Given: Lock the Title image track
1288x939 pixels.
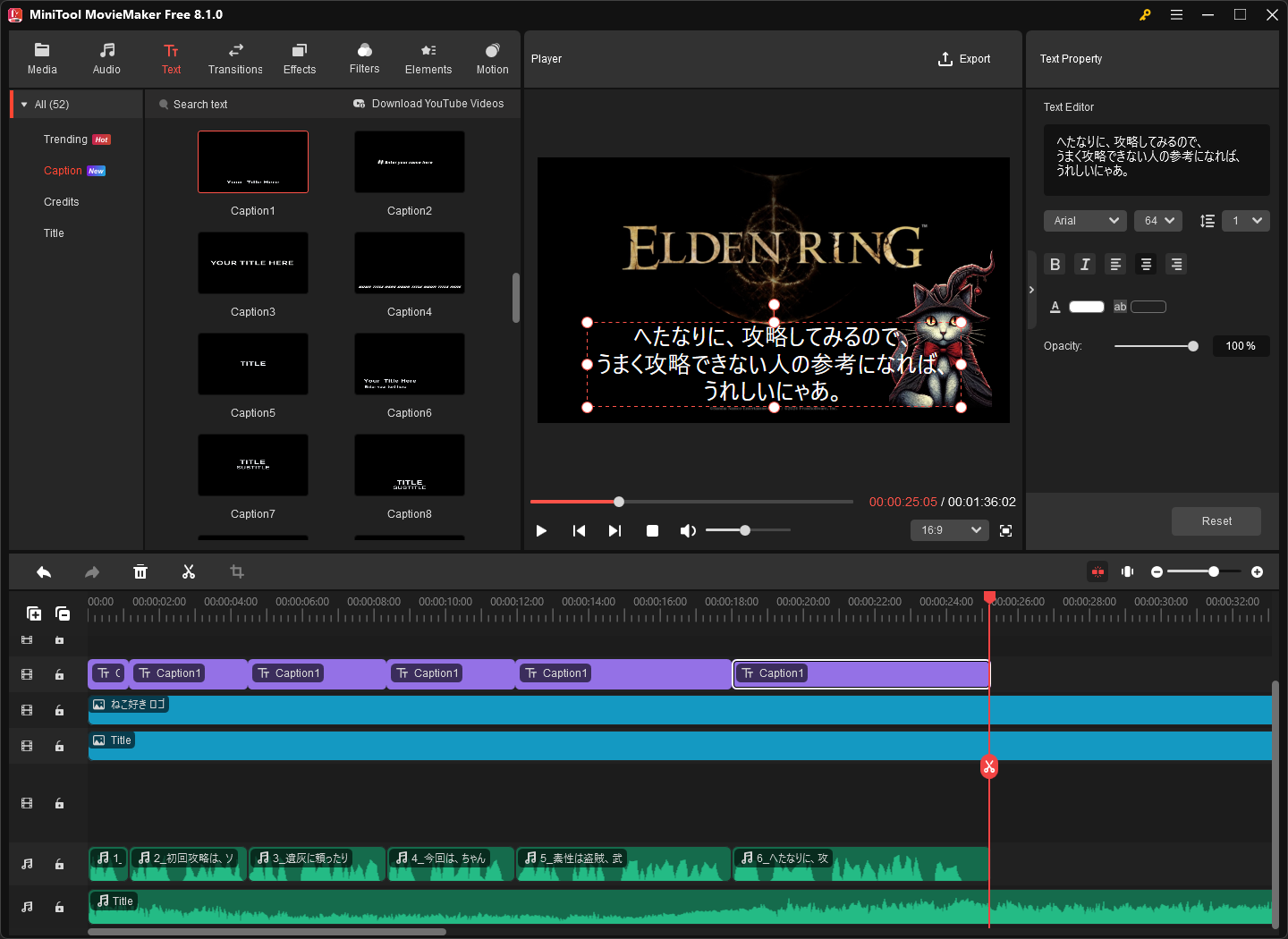Looking at the screenshot, I should tap(60, 747).
